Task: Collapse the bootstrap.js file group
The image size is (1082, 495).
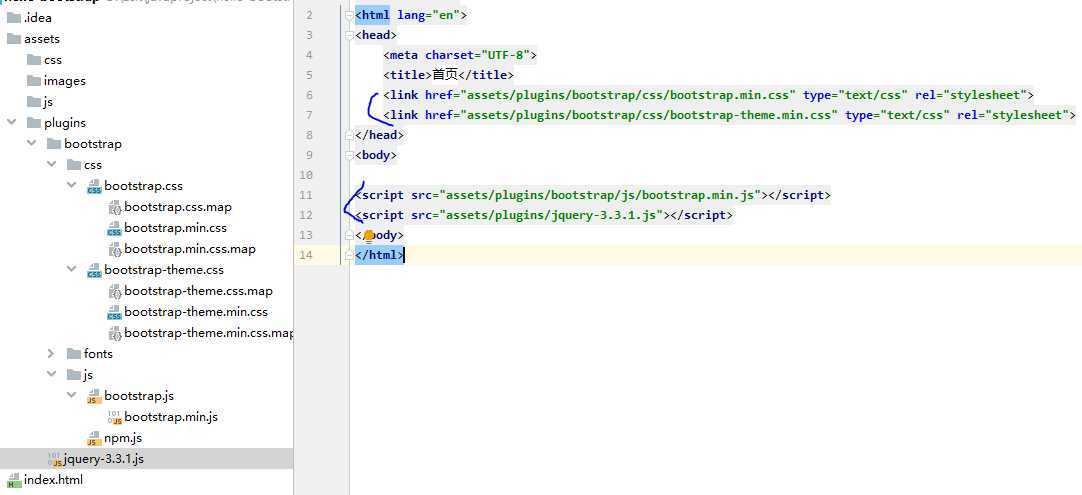Action: [72, 396]
